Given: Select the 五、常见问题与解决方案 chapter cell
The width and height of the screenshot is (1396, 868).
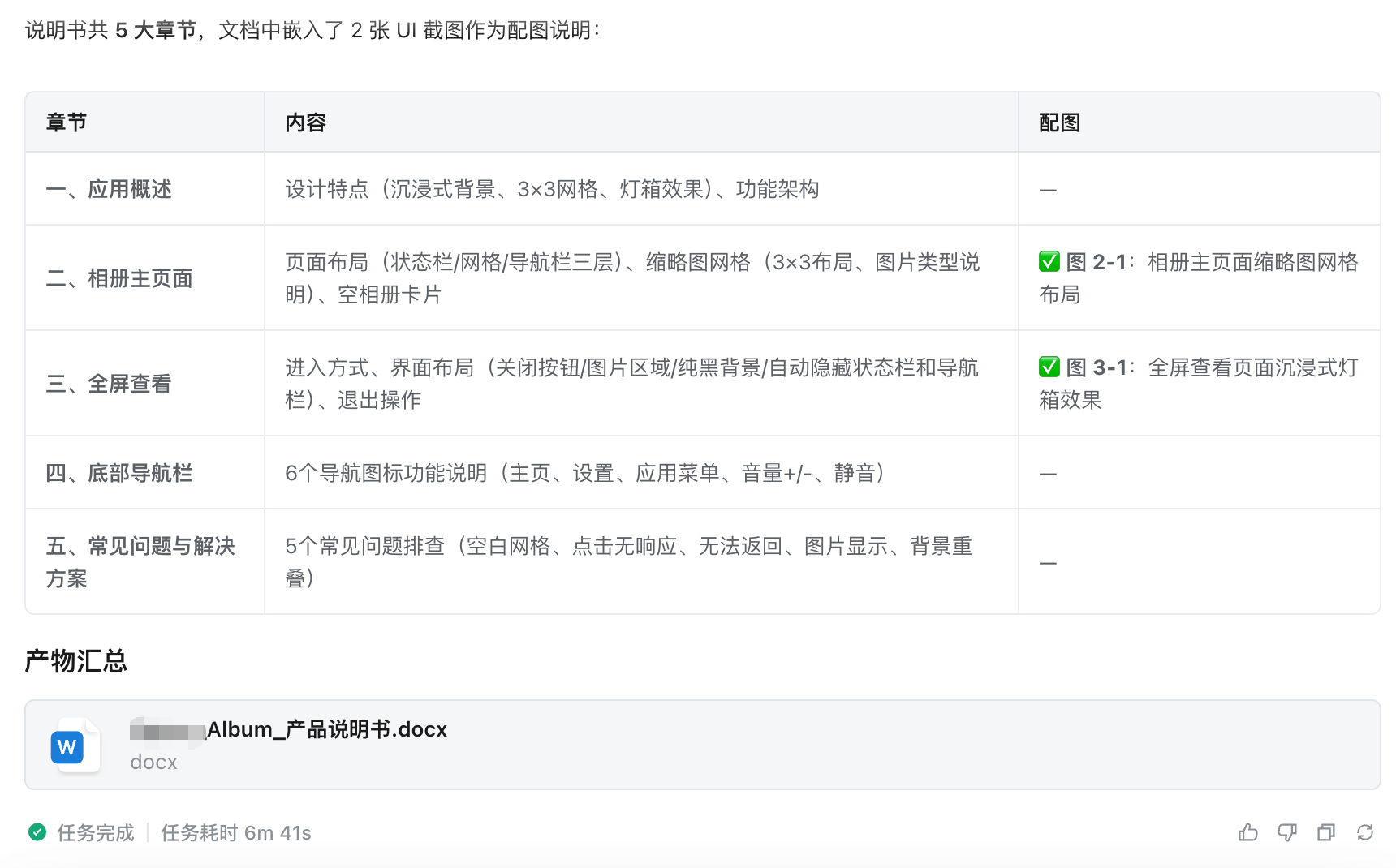Looking at the screenshot, I should 140,561.
